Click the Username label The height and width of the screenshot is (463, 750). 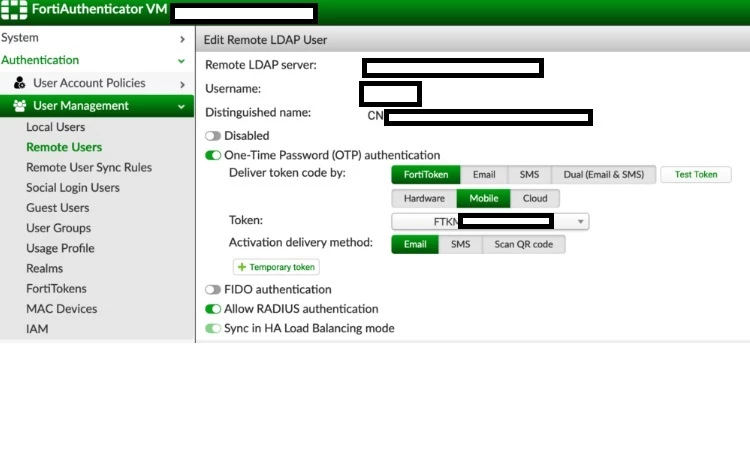tap(233, 89)
